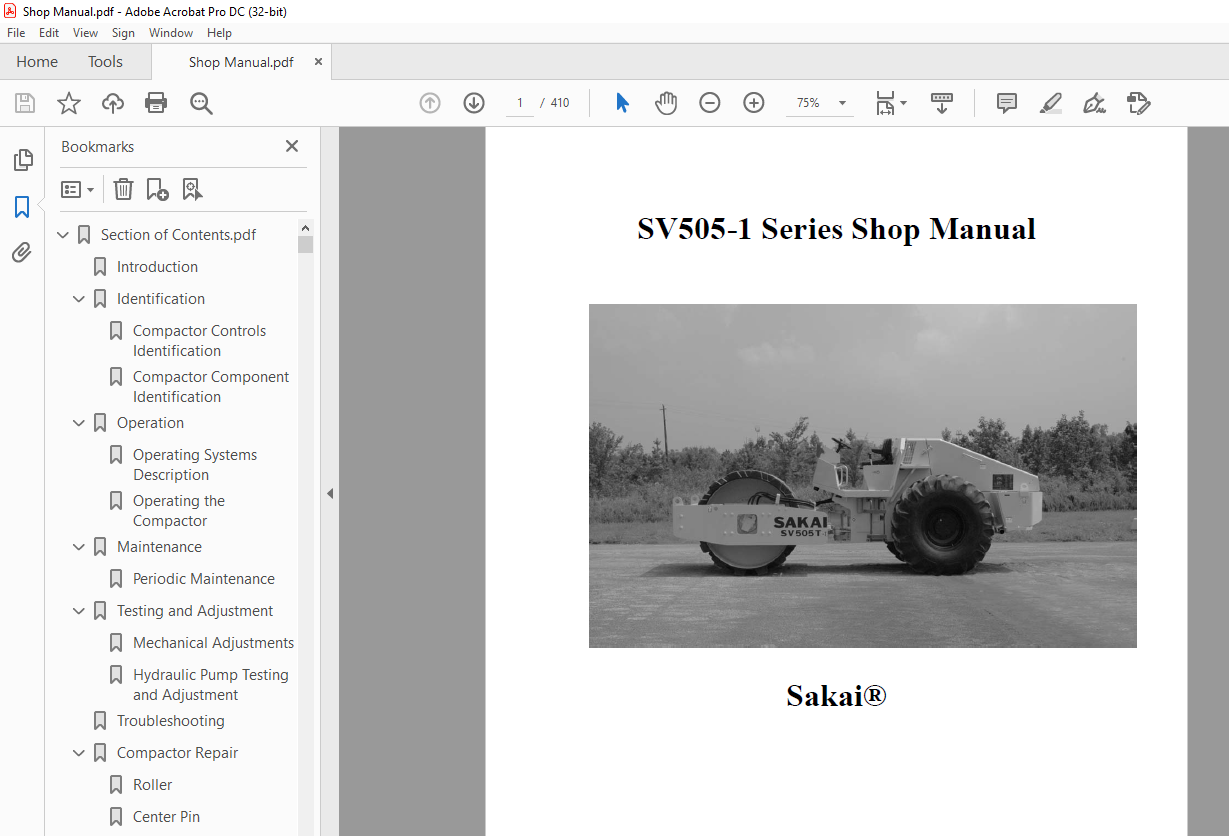Collapse Testing and Adjustment bookmark group
This screenshot has width=1229, height=836.
pos(79,611)
